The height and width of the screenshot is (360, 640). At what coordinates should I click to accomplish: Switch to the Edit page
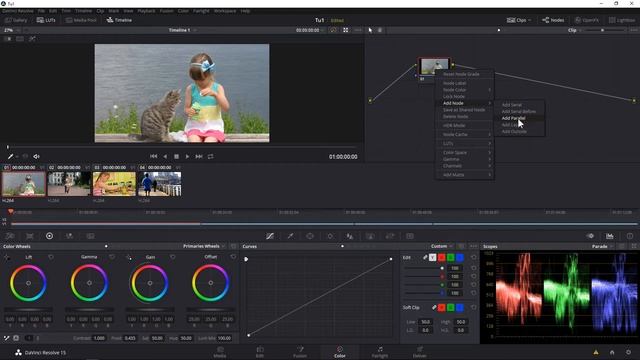pyautogui.click(x=260, y=352)
